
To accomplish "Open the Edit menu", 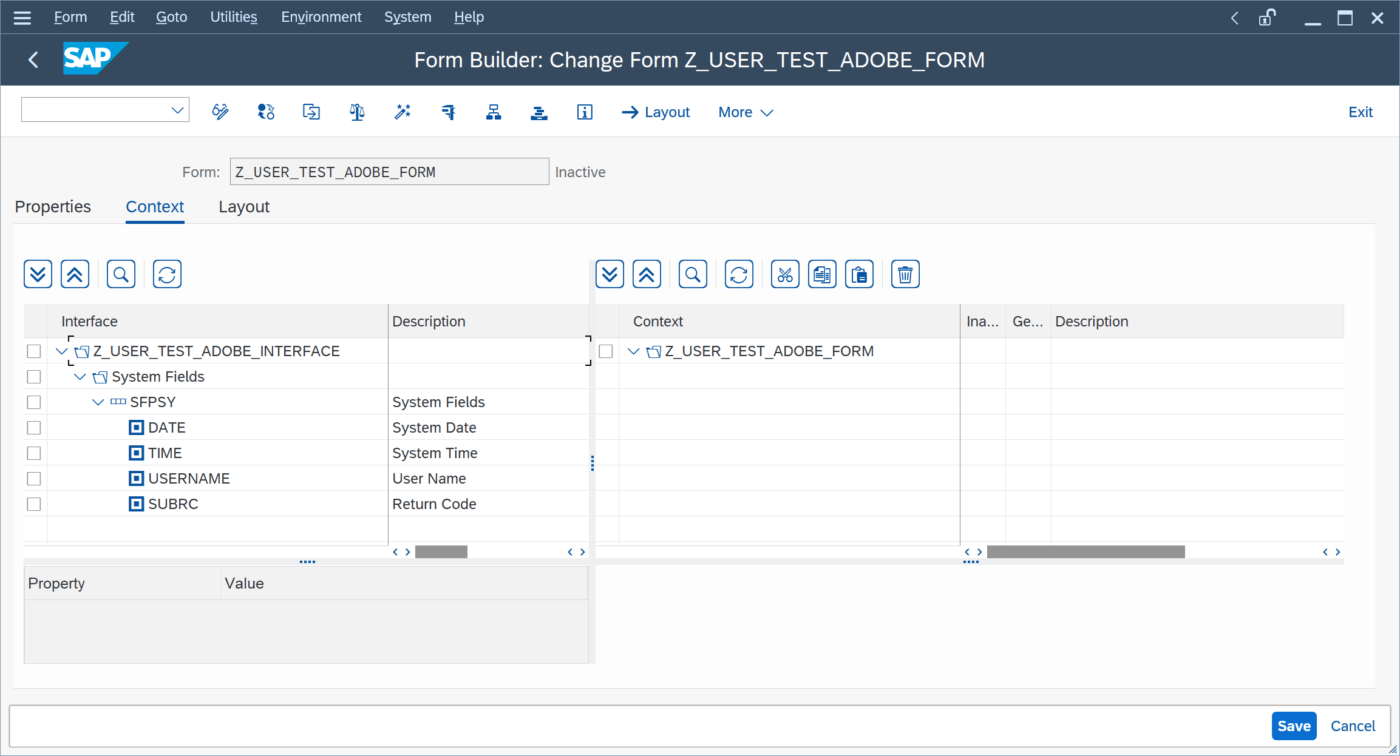I will point(122,17).
